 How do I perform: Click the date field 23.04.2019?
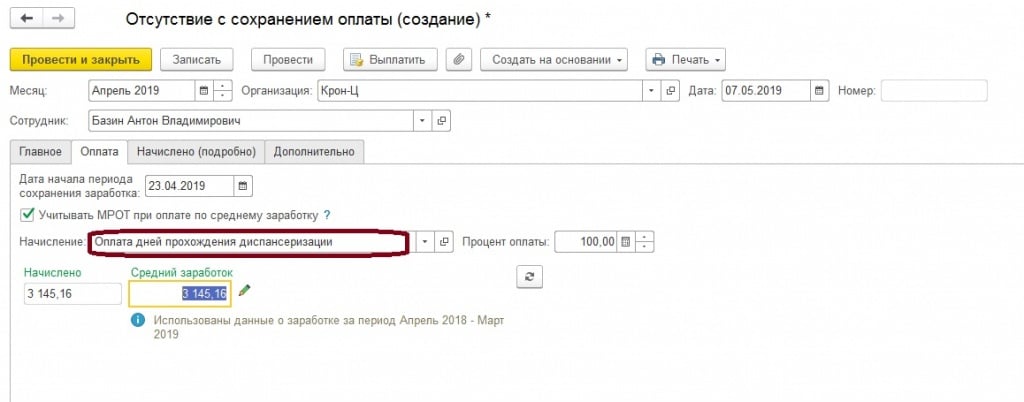[x=189, y=186]
